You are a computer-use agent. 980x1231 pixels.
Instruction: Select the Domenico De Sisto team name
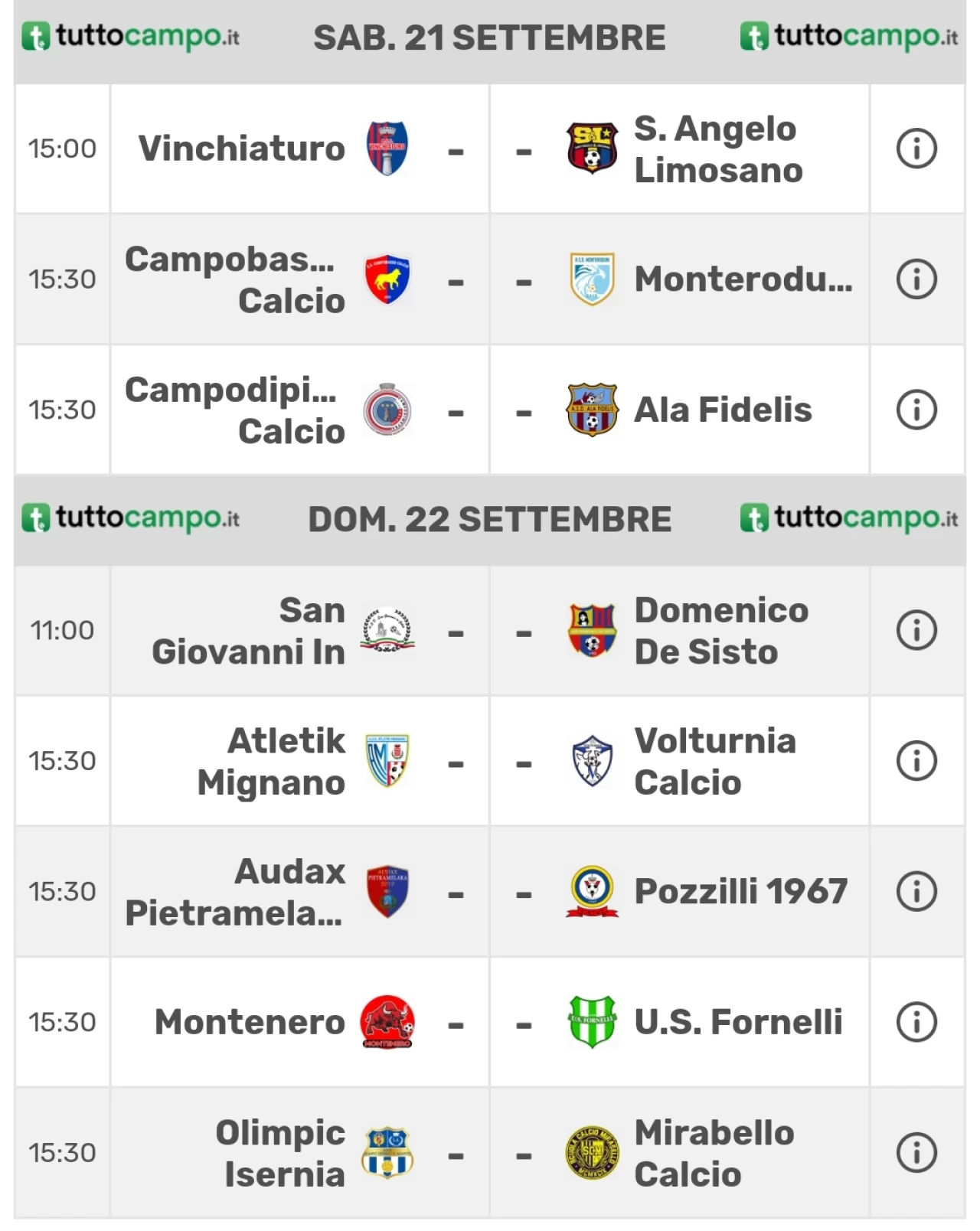click(x=721, y=631)
